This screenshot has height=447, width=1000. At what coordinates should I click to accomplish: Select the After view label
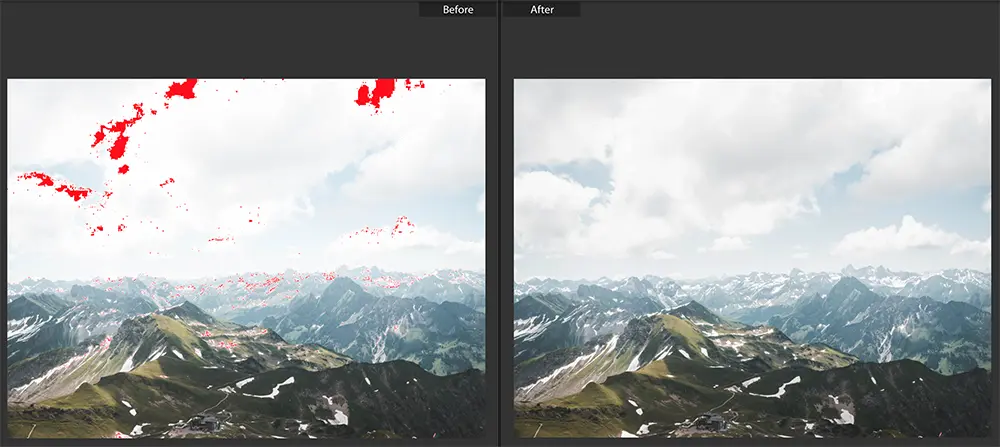[x=541, y=10]
